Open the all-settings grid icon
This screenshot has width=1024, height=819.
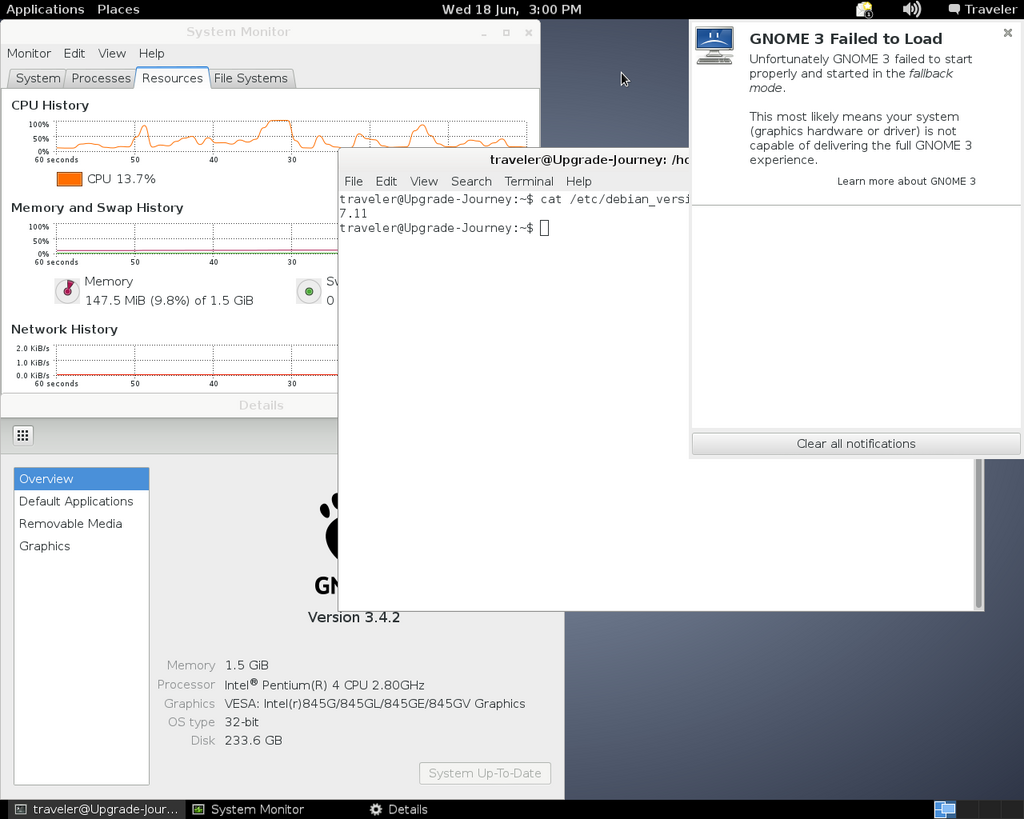click(x=23, y=436)
